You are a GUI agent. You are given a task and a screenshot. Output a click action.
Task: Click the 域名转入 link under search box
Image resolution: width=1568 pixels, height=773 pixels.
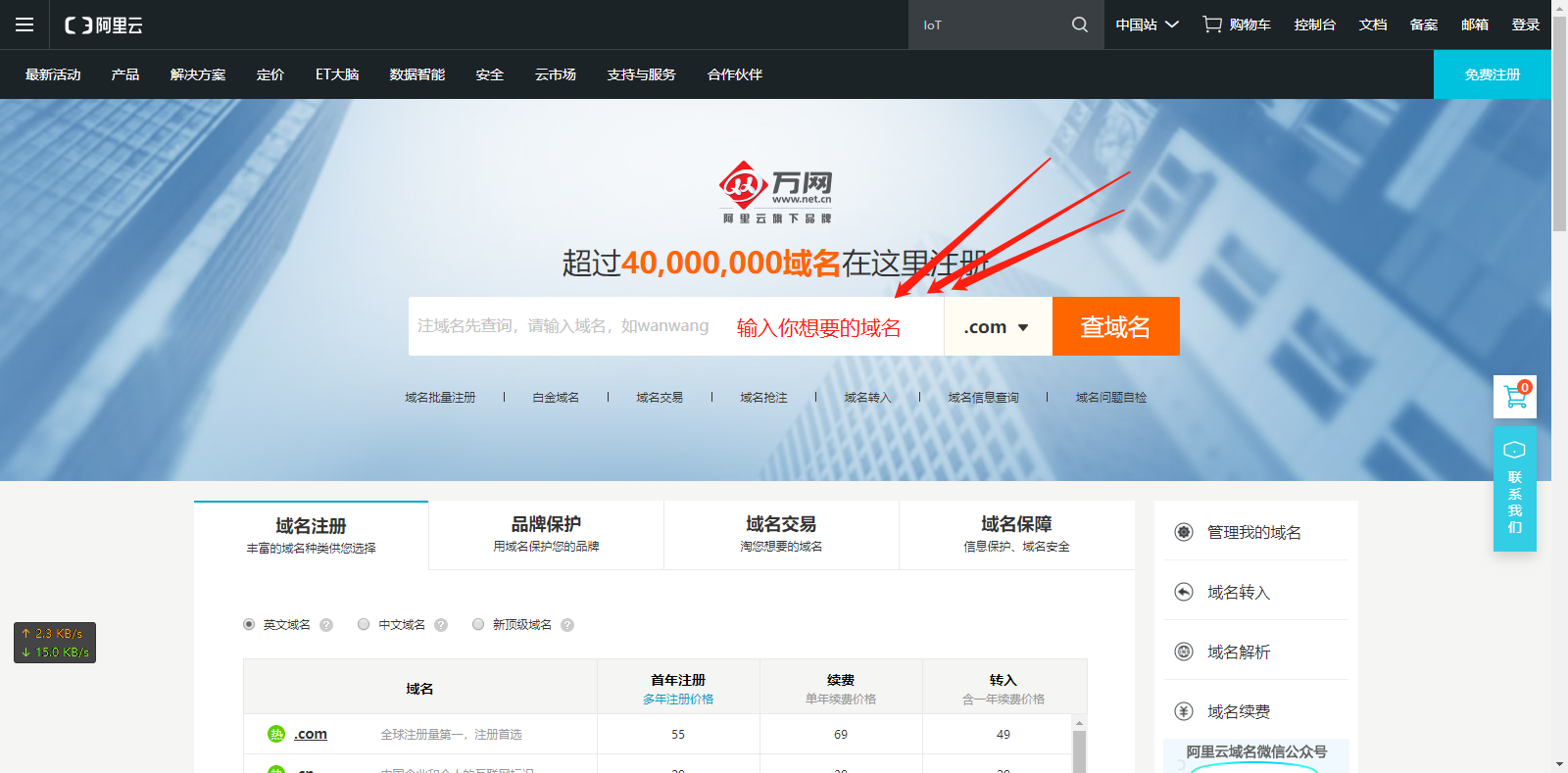867,398
